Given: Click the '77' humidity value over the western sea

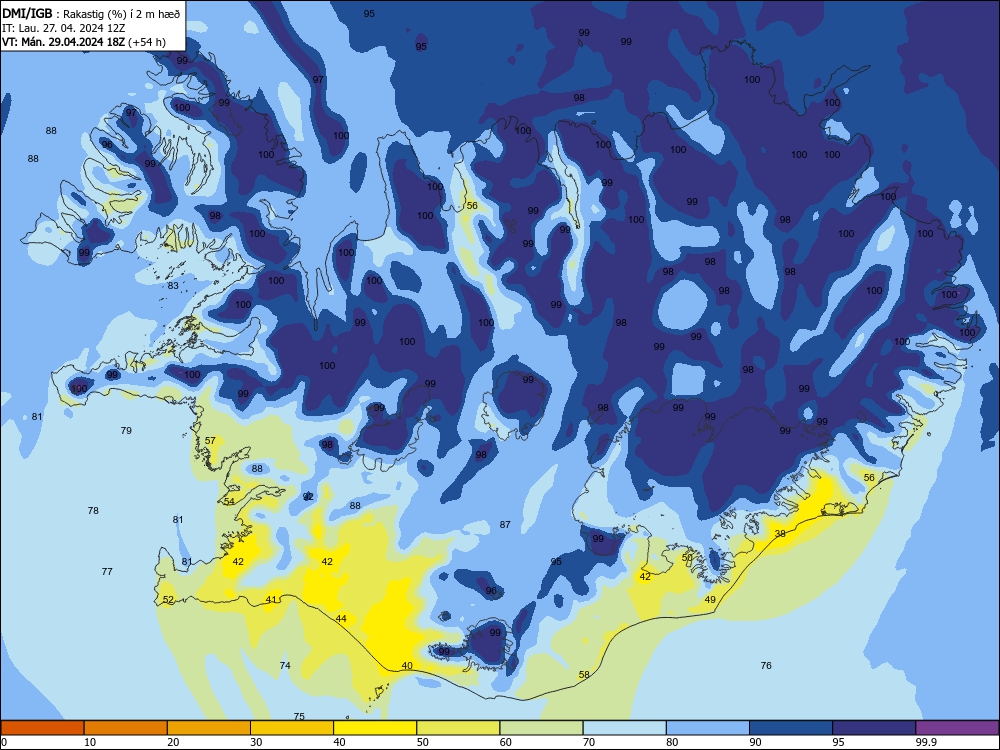Looking at the screenshot, I should (x=107, y=571).
